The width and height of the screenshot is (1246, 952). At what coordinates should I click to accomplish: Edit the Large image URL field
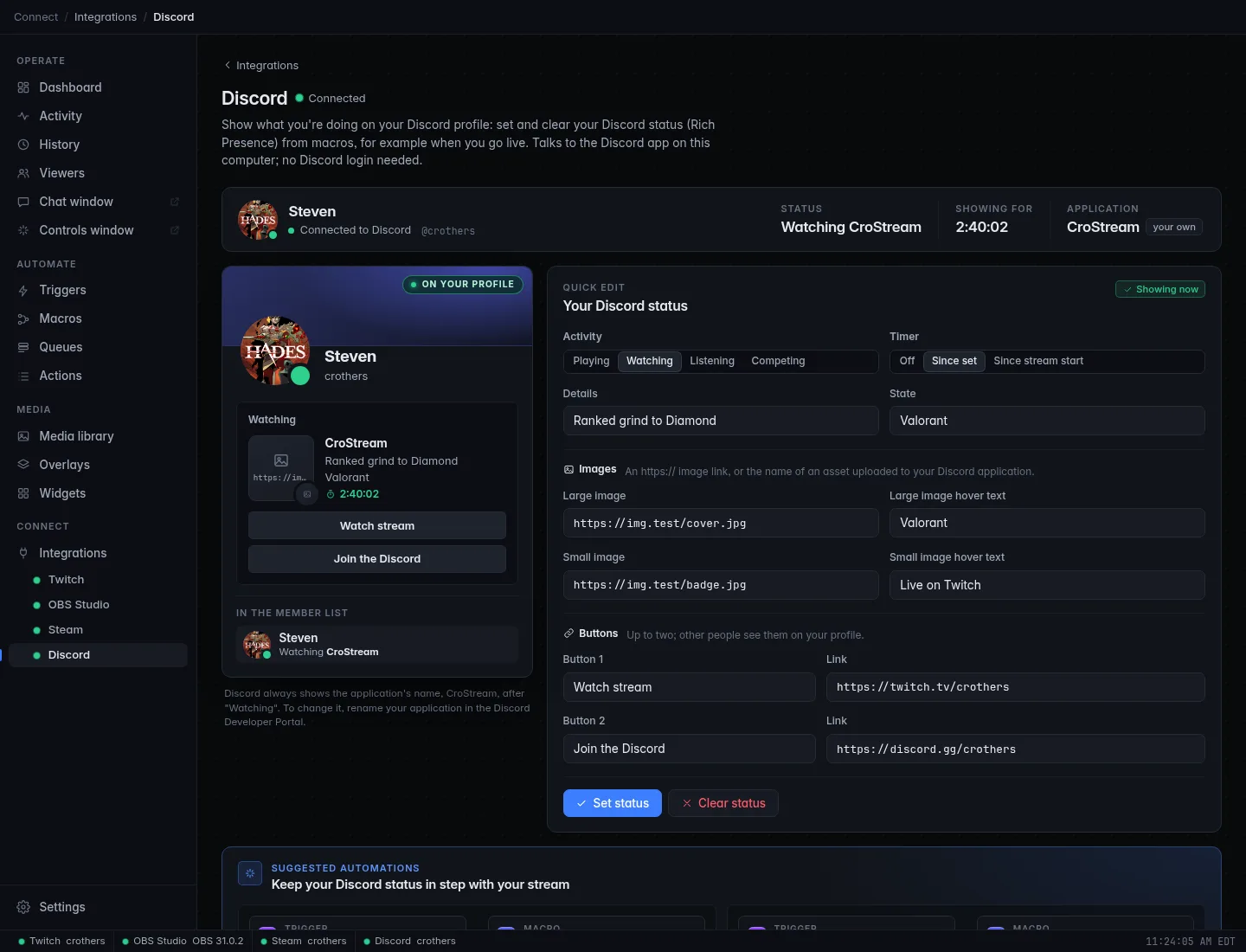721,523
